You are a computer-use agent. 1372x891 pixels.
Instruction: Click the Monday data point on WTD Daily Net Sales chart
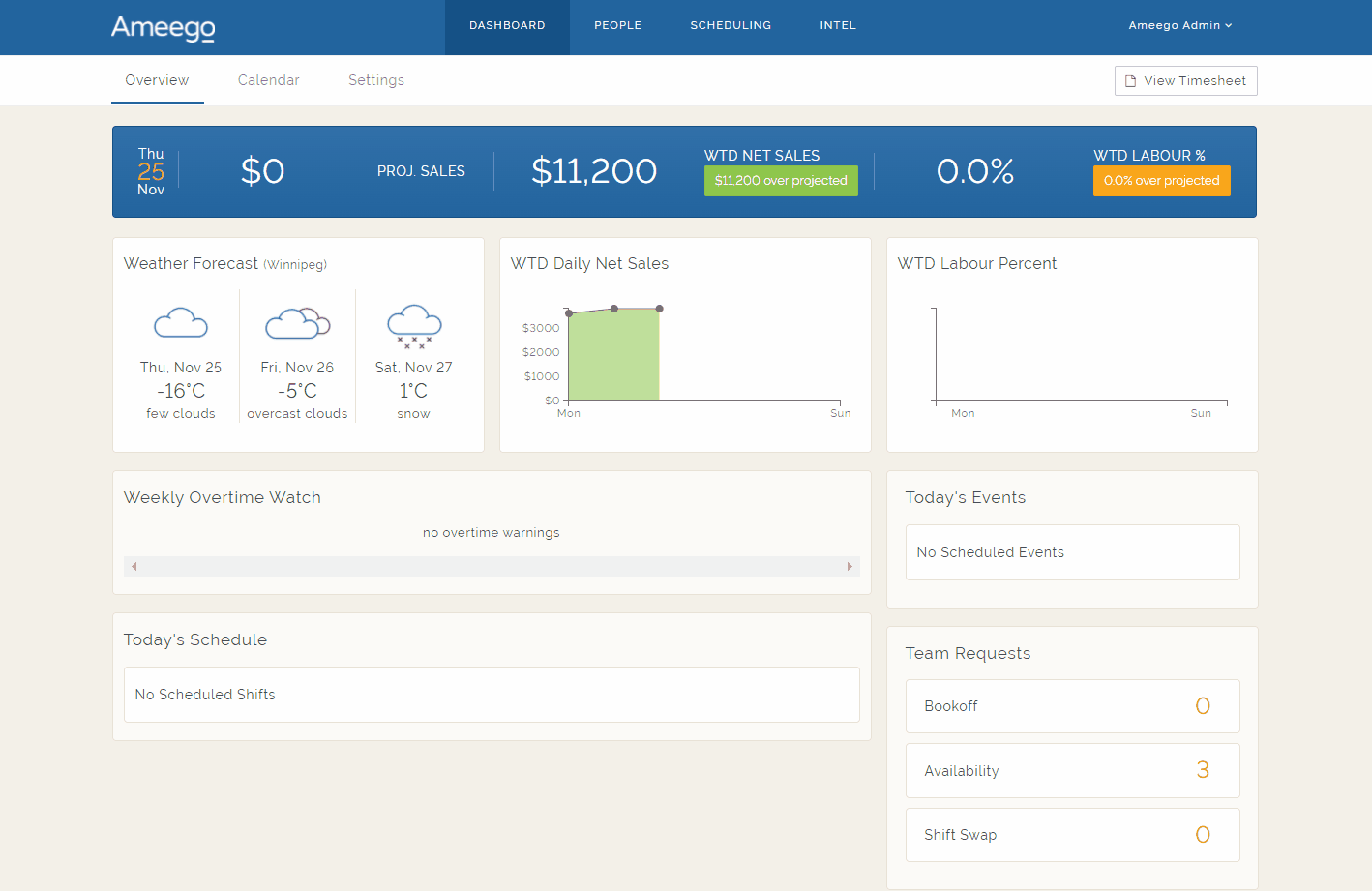pos(568,312)
